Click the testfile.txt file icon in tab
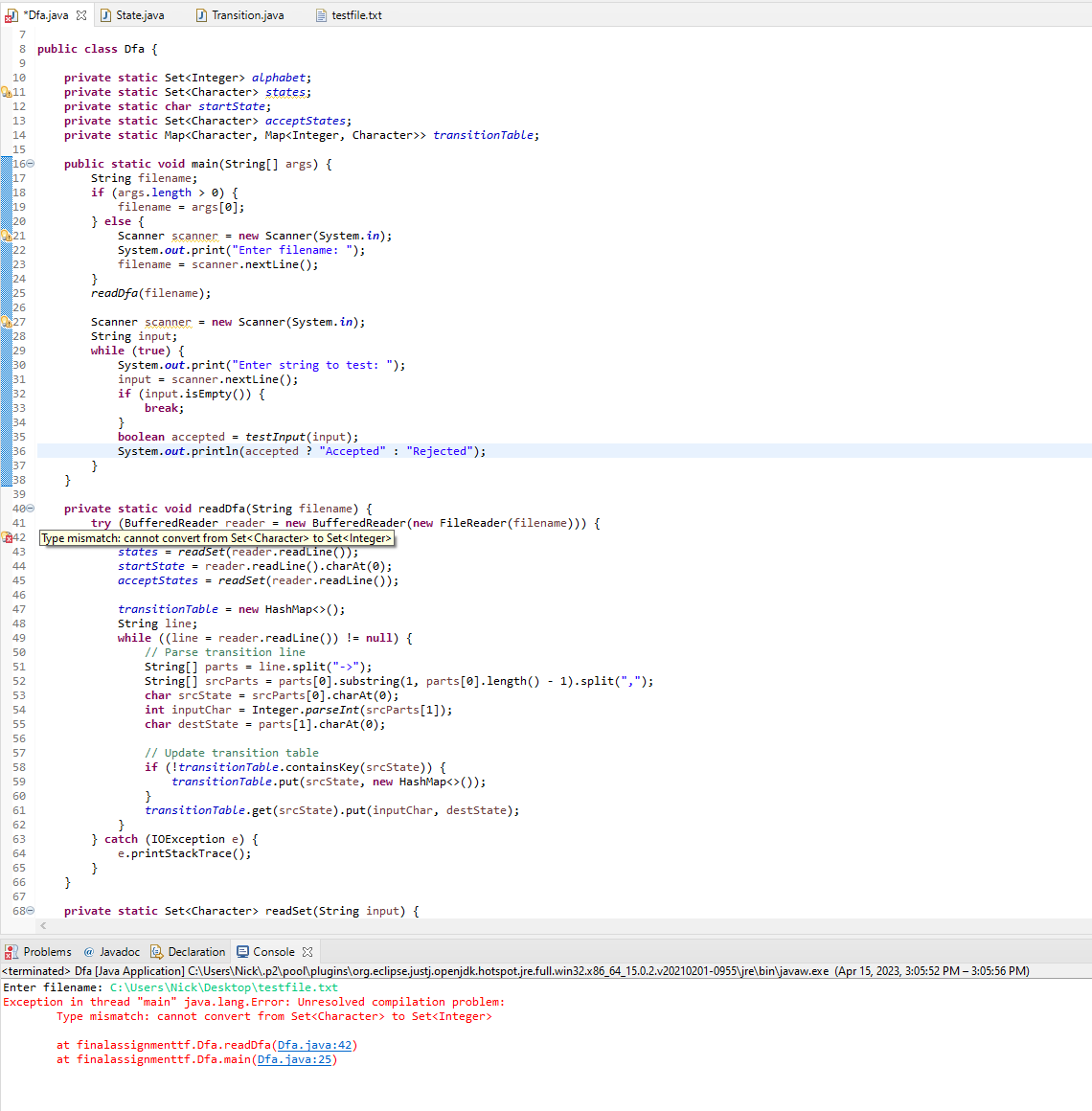The width and height of the screenshot is (1092, 1111). 321,15
